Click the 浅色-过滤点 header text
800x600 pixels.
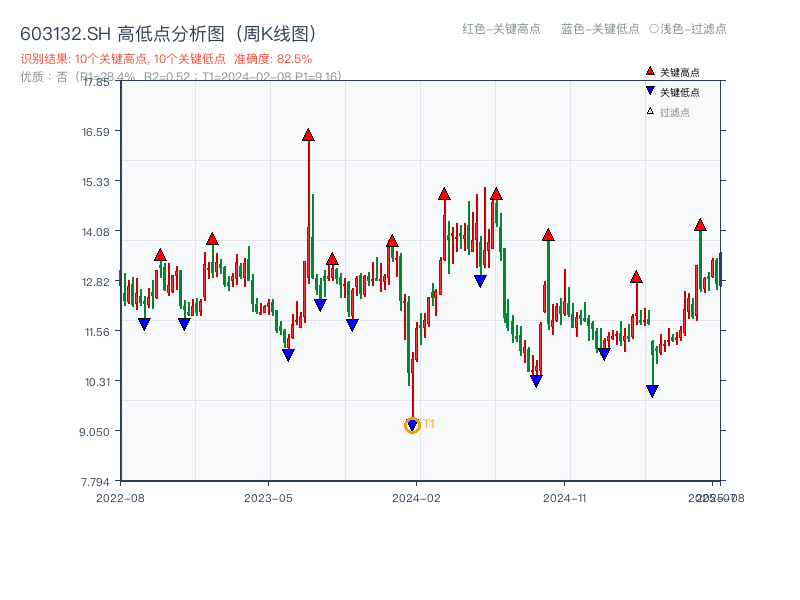pos(693,29)
